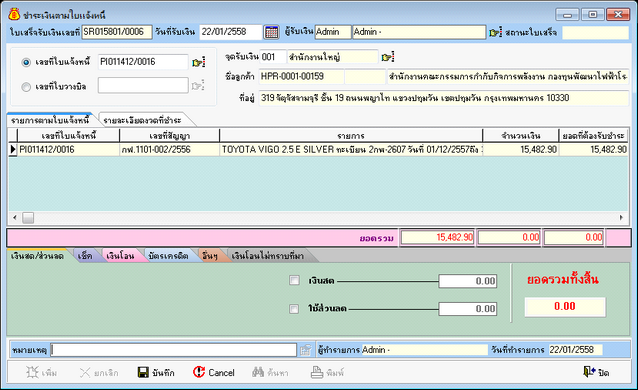Click the receiver code field Admin
638x390 pixels.
tap(333, 32)
